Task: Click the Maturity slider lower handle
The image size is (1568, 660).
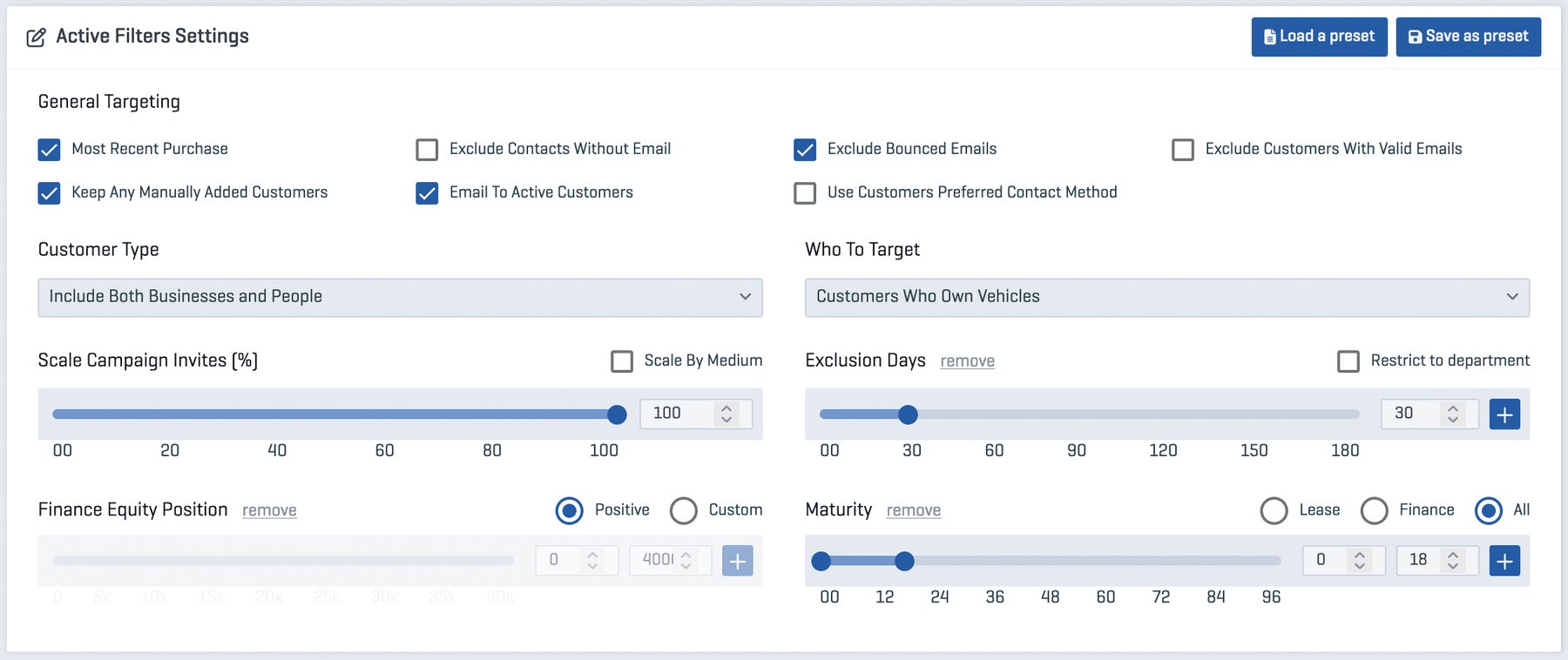Action: pos(821,561)
